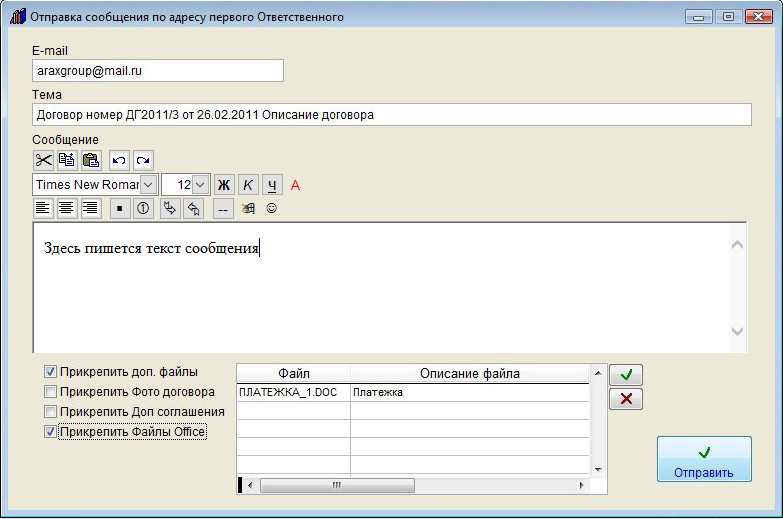The width and height of the screenshot is (783, 519).
Task: Apply bulleted list formatting
Action: click(119, 208)
